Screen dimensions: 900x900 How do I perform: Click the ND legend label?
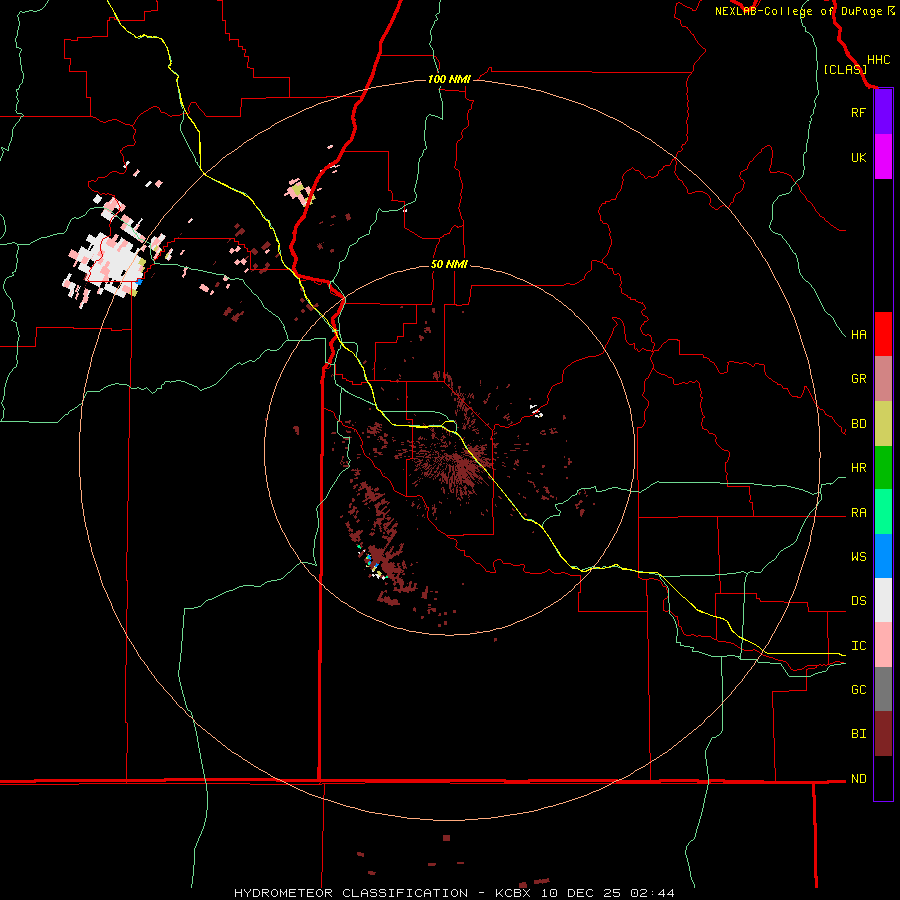858,779
